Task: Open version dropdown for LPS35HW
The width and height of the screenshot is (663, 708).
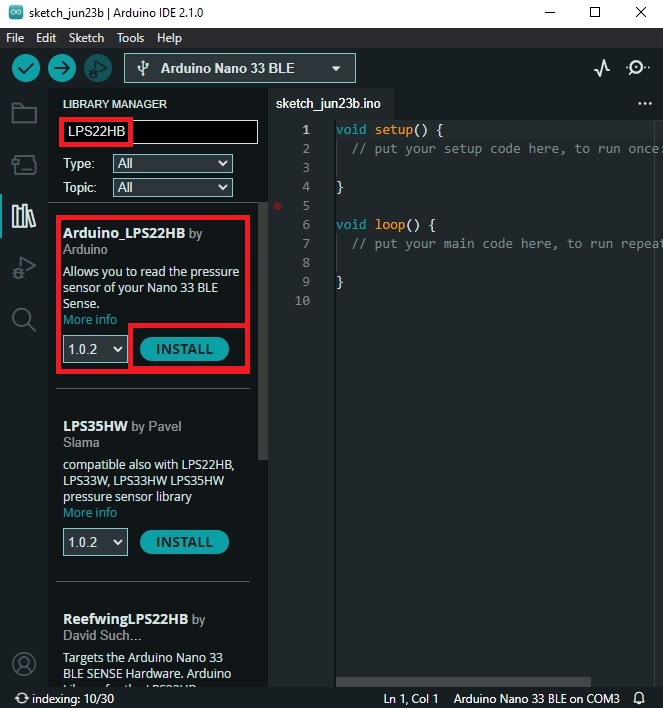Action: [x=95, y=542]
